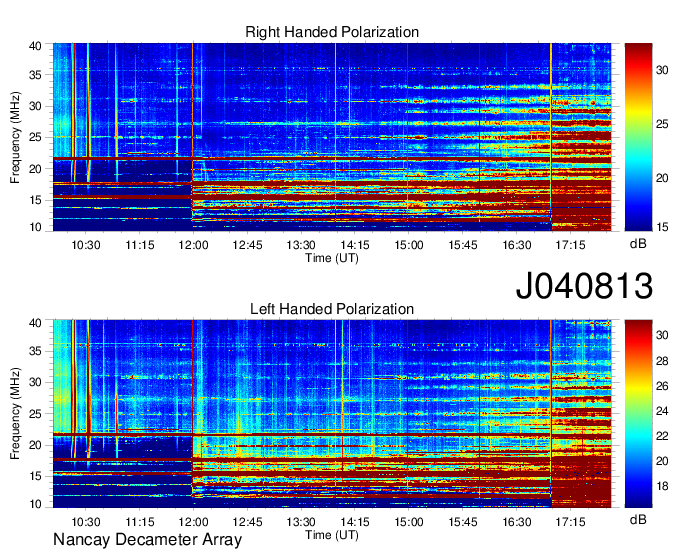
Task: Click '10:30' tick of right-handed plot
Action: [x=85, y=245]
